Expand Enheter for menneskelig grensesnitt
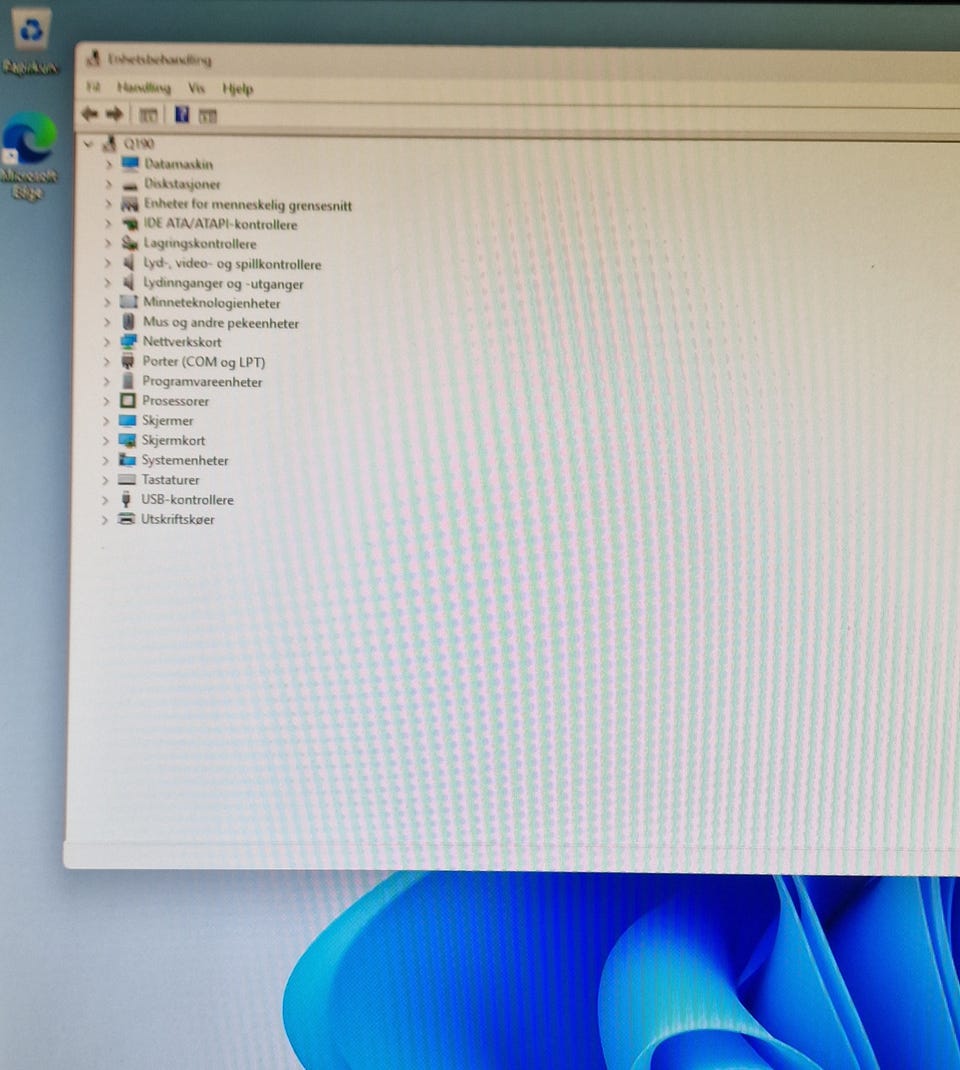 (108, 203)
